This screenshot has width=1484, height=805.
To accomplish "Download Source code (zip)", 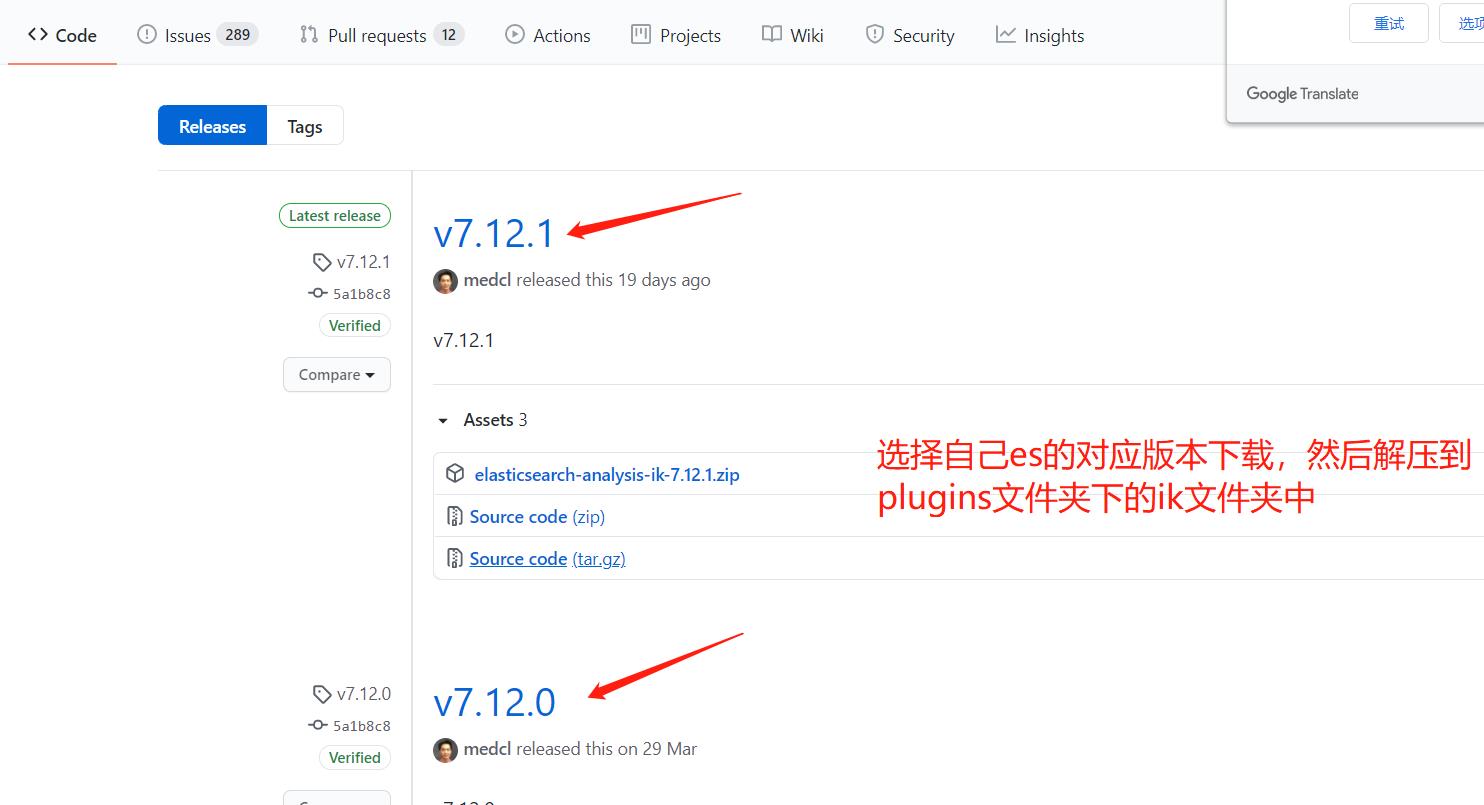I will pos(537,517).
